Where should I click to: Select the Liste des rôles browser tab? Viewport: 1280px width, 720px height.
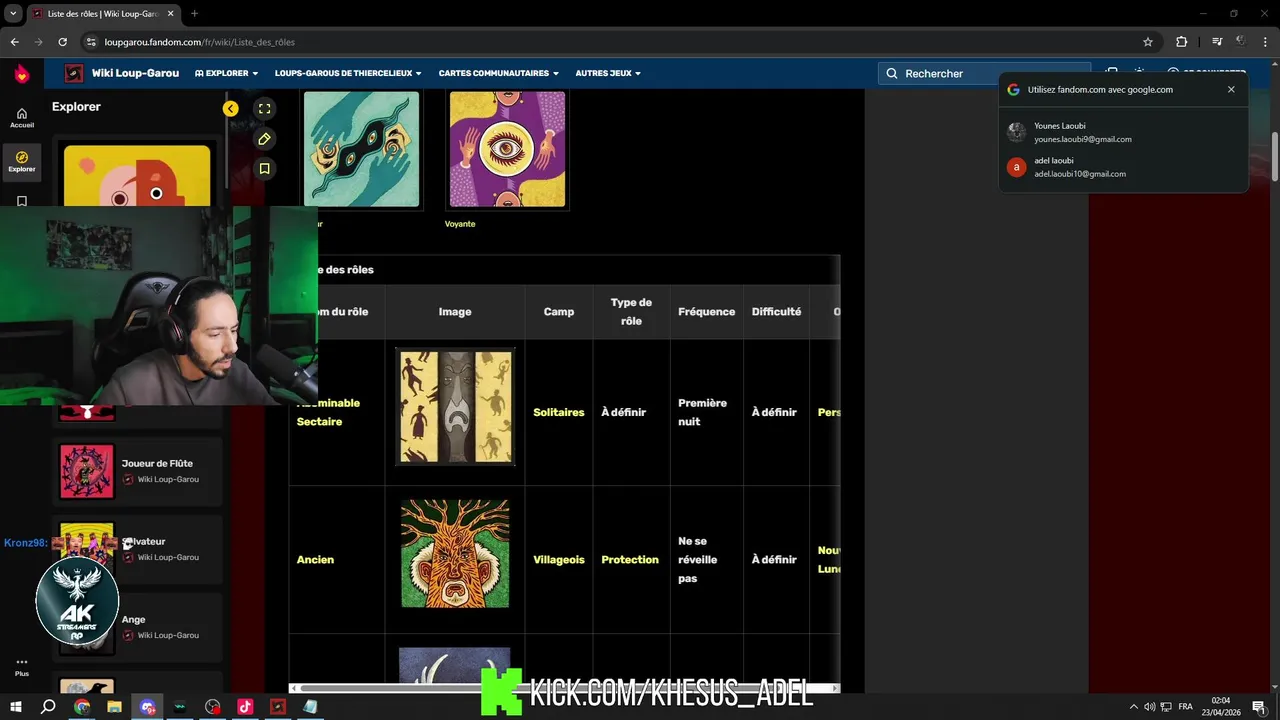click(104, 14)
